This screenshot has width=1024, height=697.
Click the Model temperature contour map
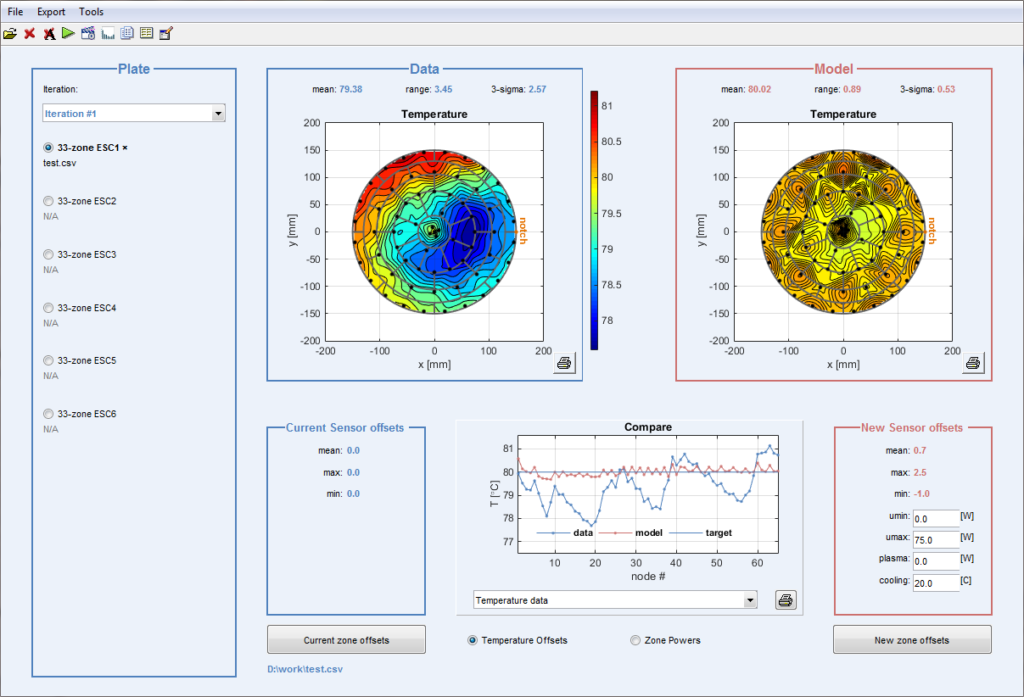[x=843, y=231]
